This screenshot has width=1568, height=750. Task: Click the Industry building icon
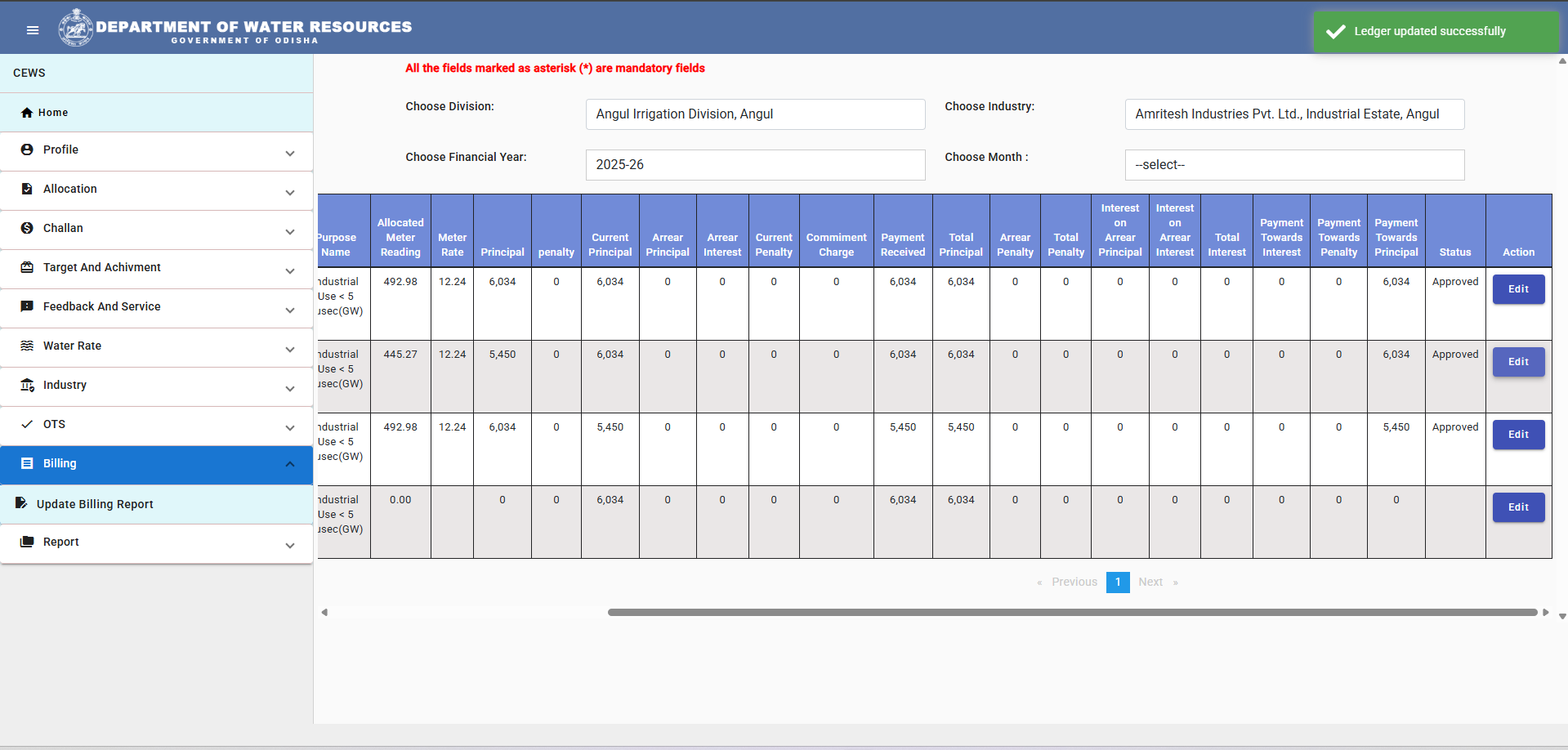27,385
